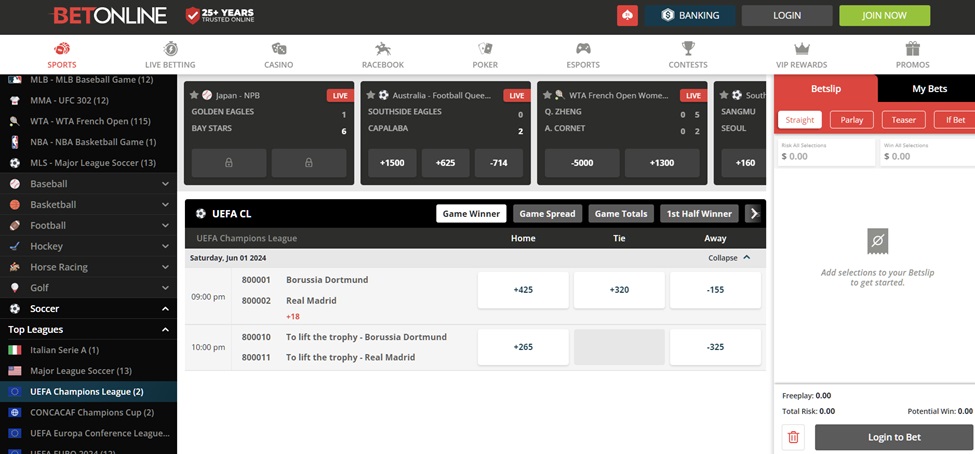Open the Casino section icon
The image size is (975, 454).
[x=279, y=49]
